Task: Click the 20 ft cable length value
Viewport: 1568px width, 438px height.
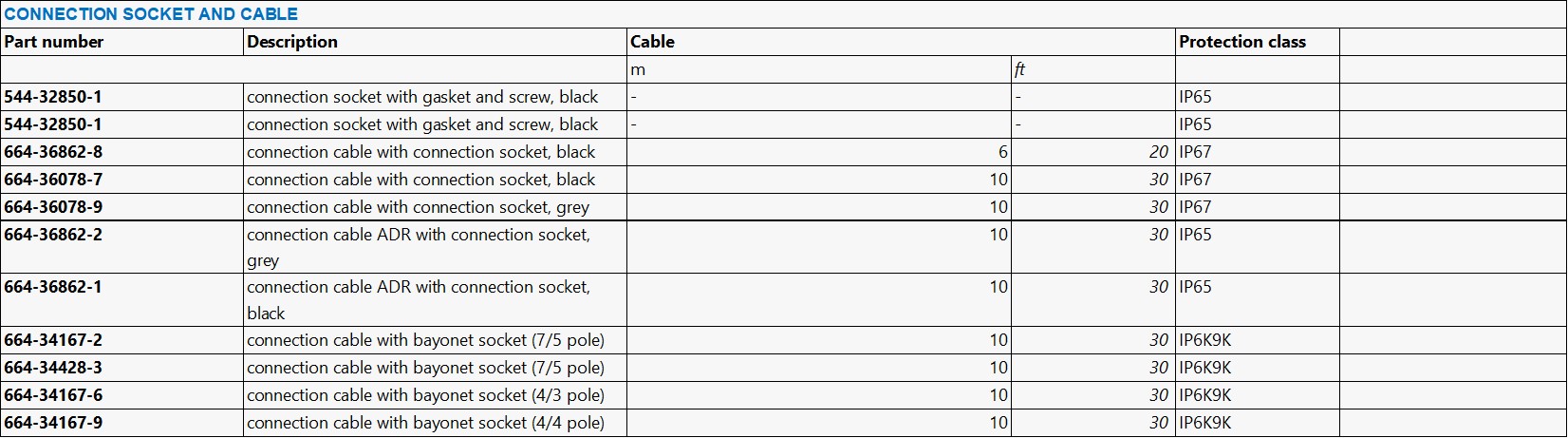Action: tap(1158, 152)
